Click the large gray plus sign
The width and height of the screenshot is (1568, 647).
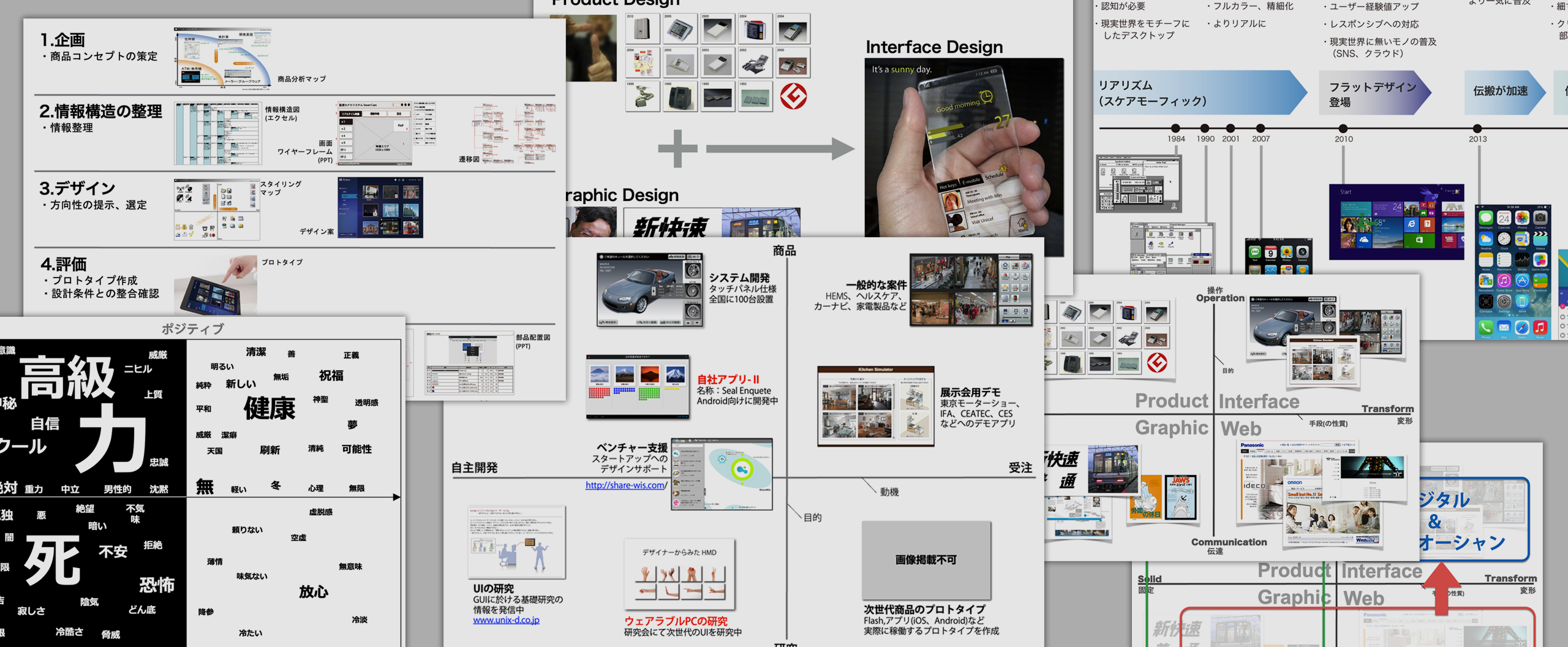coord(677,148)
